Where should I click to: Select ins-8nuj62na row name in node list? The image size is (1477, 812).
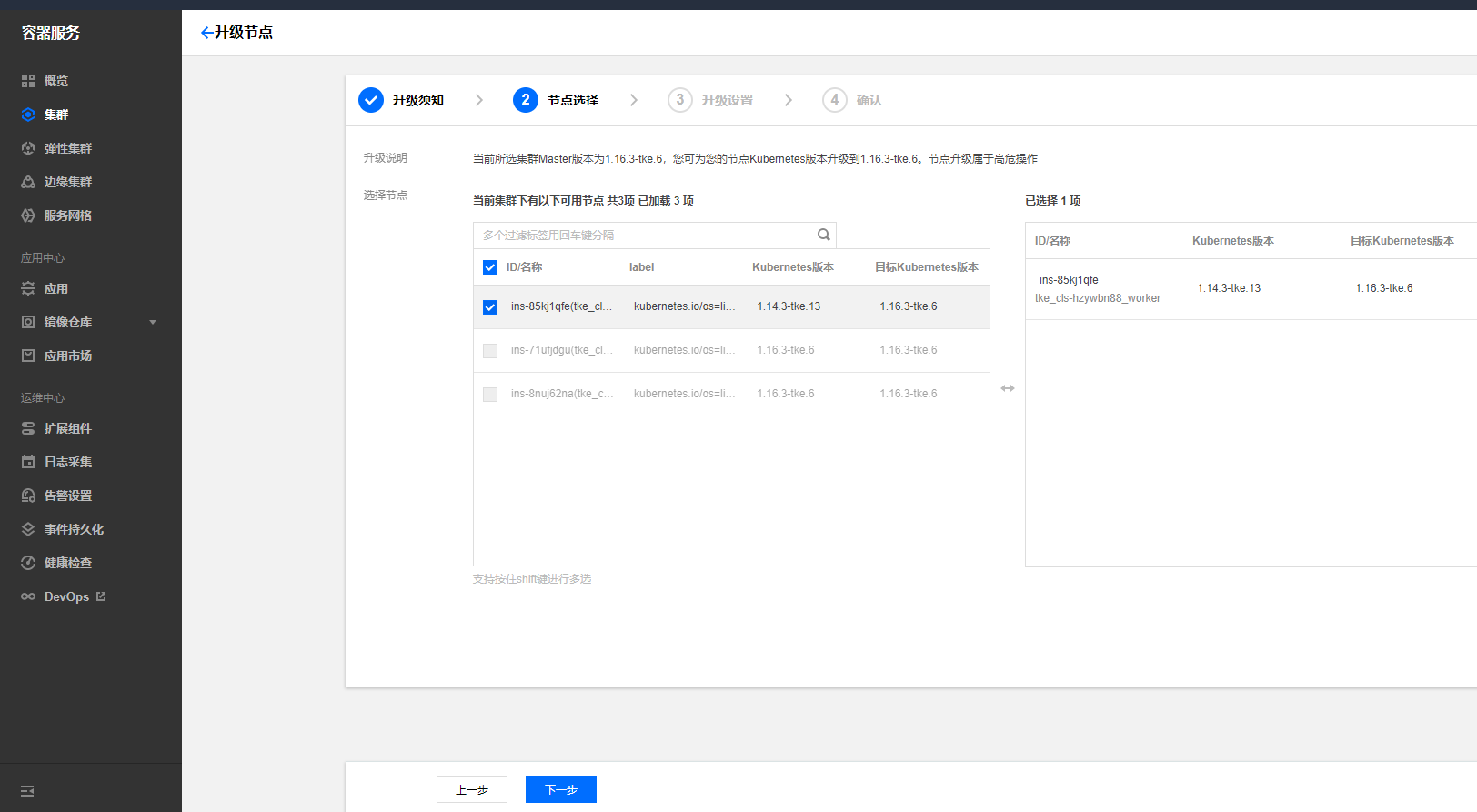click(x=562, y=394)
